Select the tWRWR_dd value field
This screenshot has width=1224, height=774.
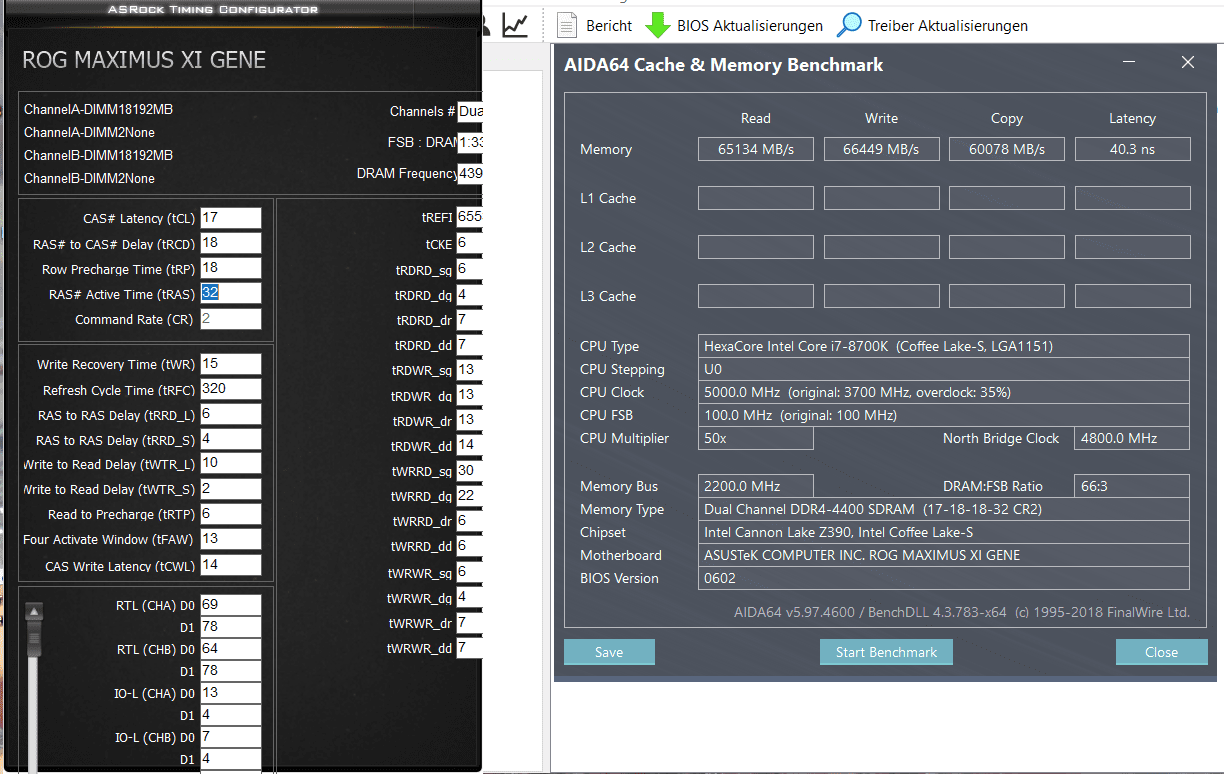pos(469,648)
